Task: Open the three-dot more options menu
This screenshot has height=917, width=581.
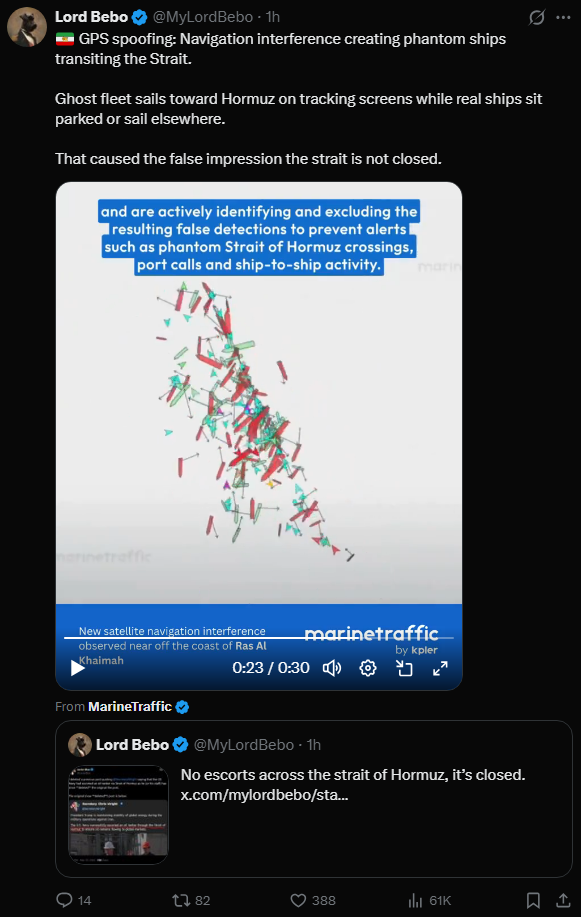Action: [563, 18]
